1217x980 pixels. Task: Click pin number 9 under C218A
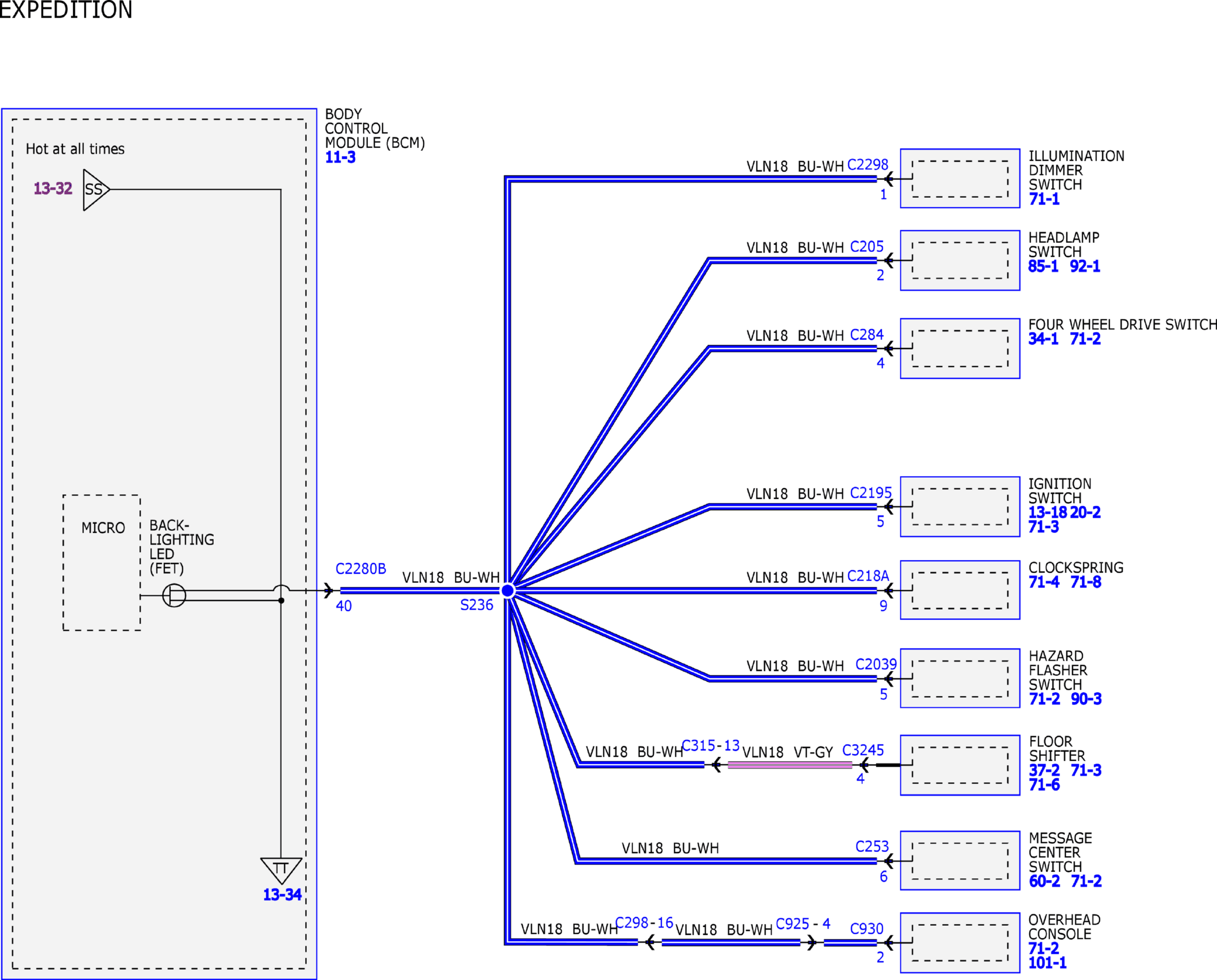pos(883,606)
